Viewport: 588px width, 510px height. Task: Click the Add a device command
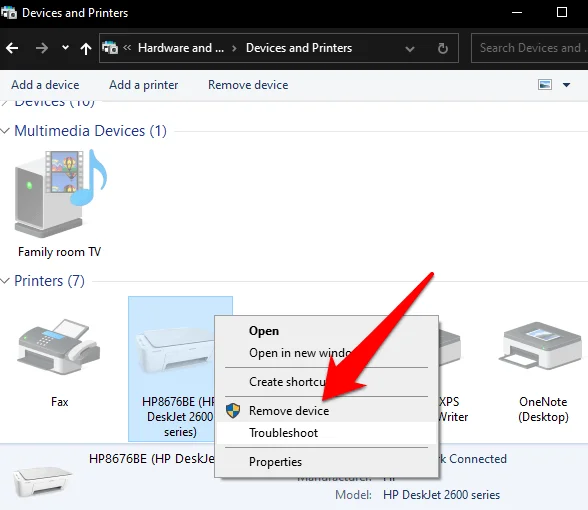(x=45, y=85)
